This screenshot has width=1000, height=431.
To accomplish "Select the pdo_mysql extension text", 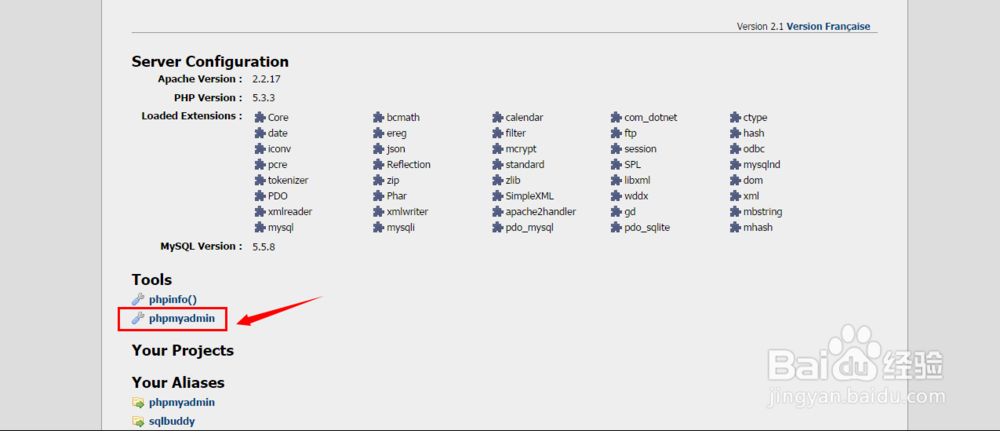I will click(529, 227).
